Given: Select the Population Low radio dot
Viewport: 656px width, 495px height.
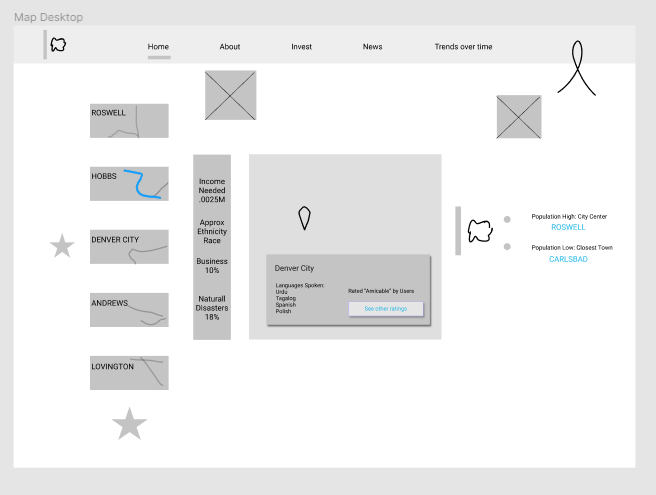Looking at the screenshot, I should click(507, 246).
